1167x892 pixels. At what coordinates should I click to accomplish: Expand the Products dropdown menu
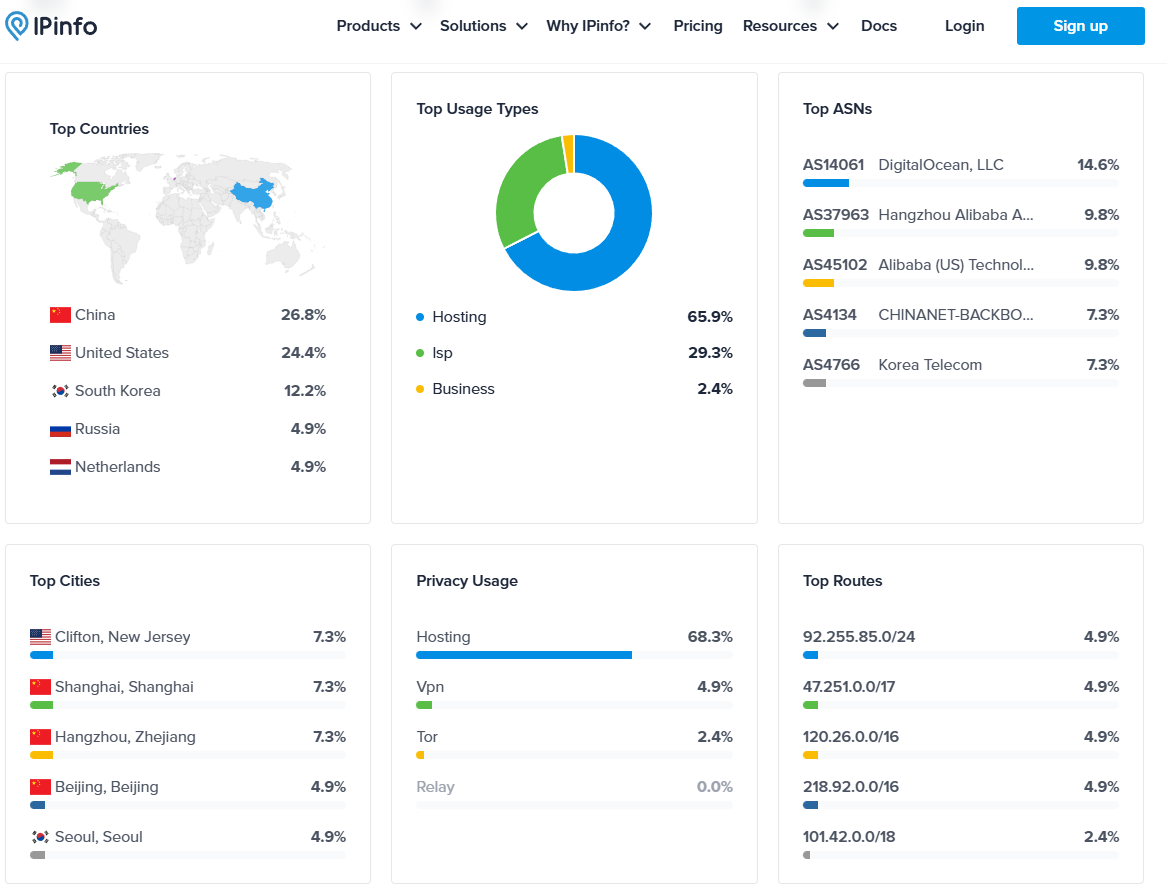[378, 26]
